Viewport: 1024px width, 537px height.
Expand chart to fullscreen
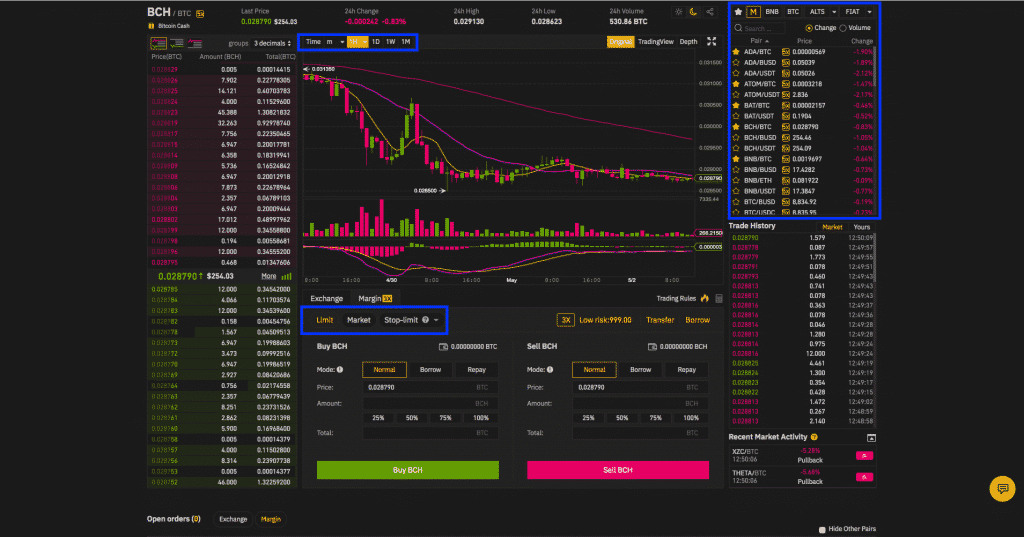coord(712,41)
